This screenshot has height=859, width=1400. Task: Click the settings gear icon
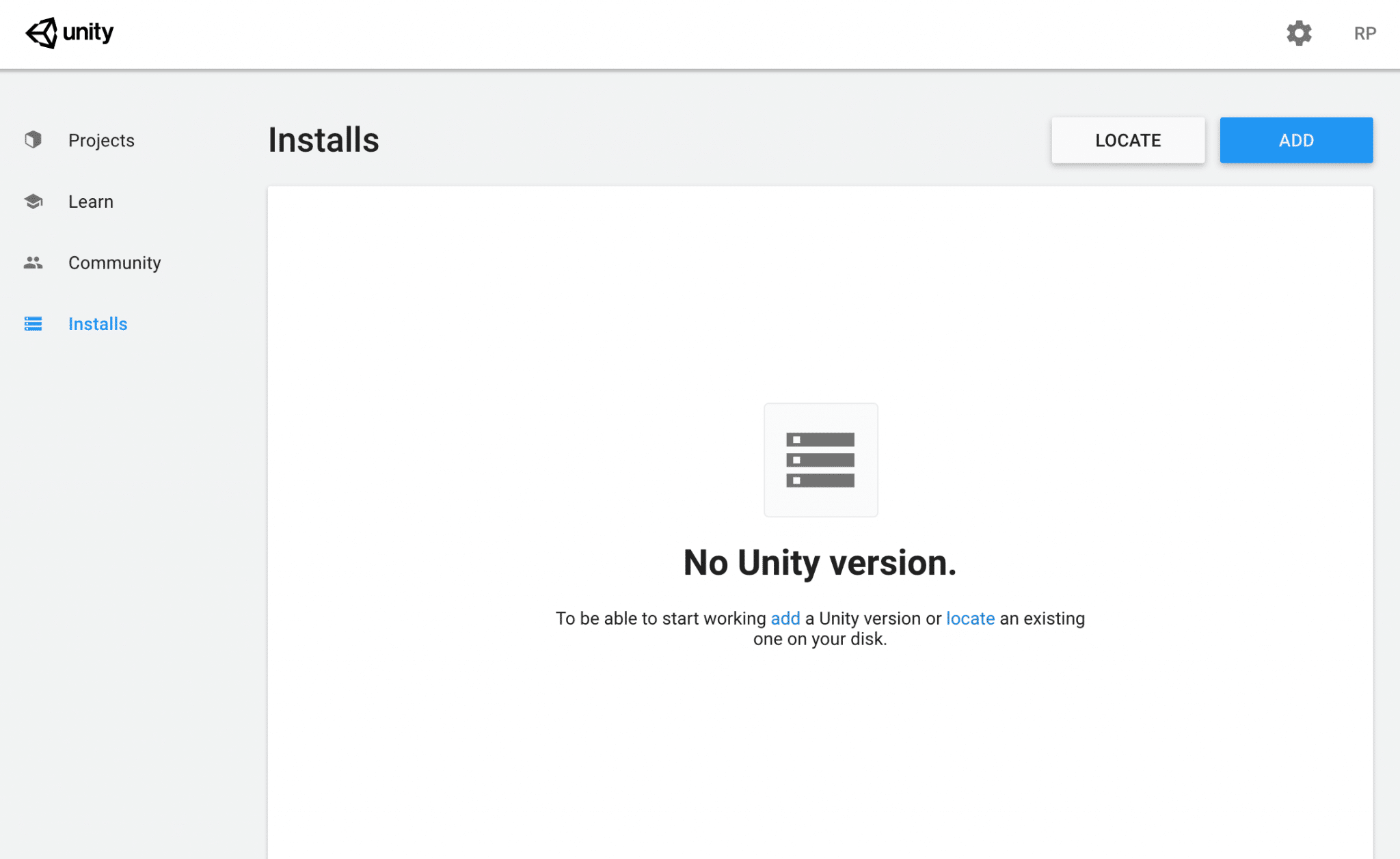click(x=1300, y=34)
